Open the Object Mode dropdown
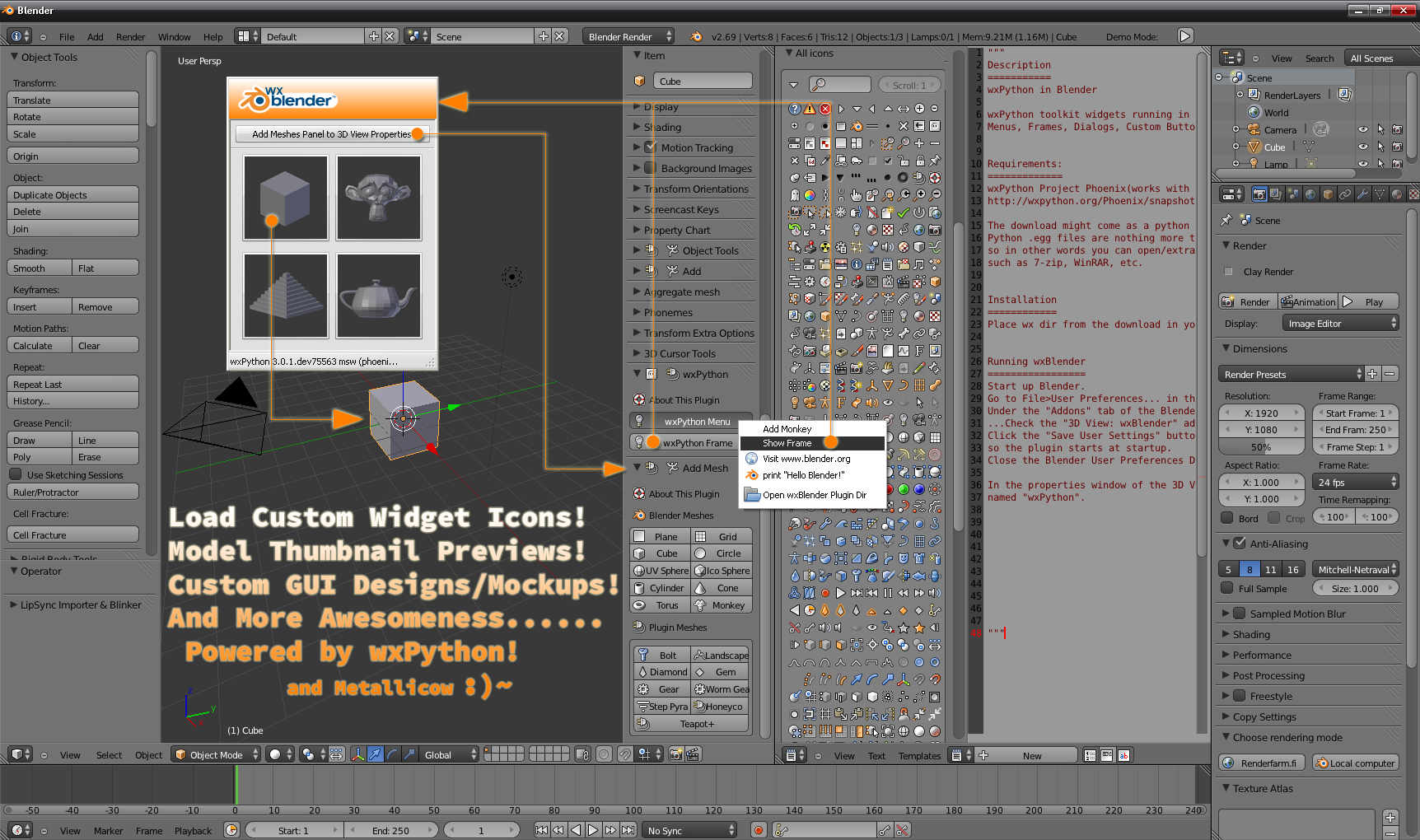Image resolution: width=1420 pixels, height=840 pixels. [217, 754]
